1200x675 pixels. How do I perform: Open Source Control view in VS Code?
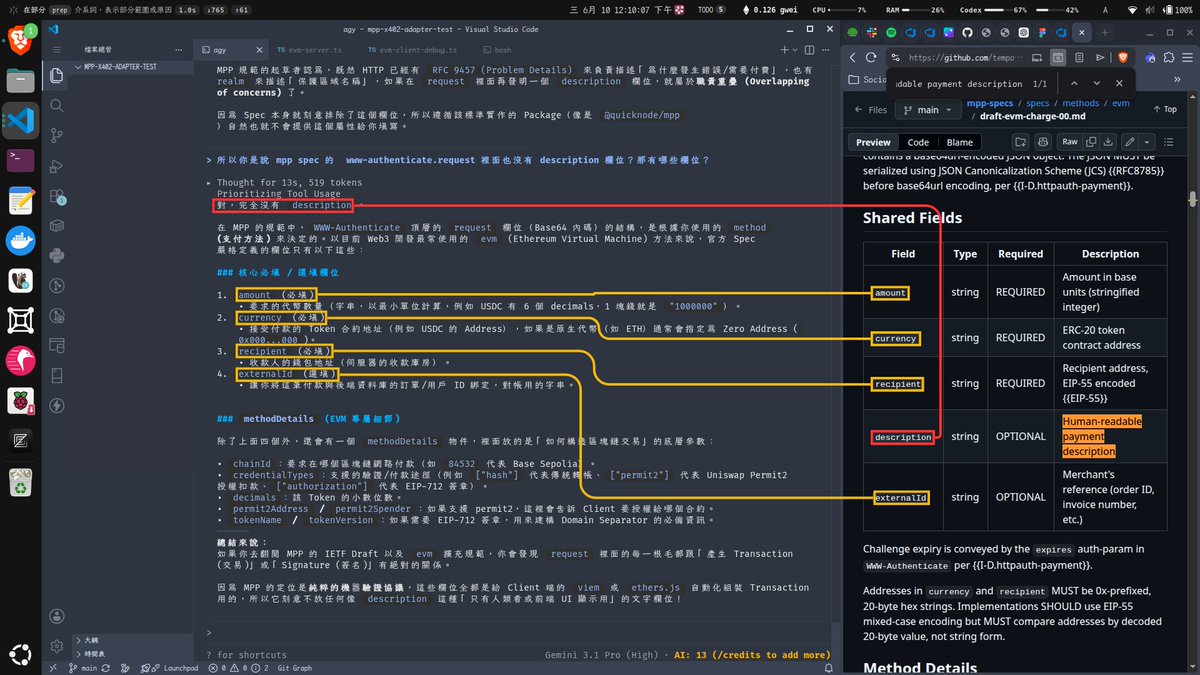[55, 135]
